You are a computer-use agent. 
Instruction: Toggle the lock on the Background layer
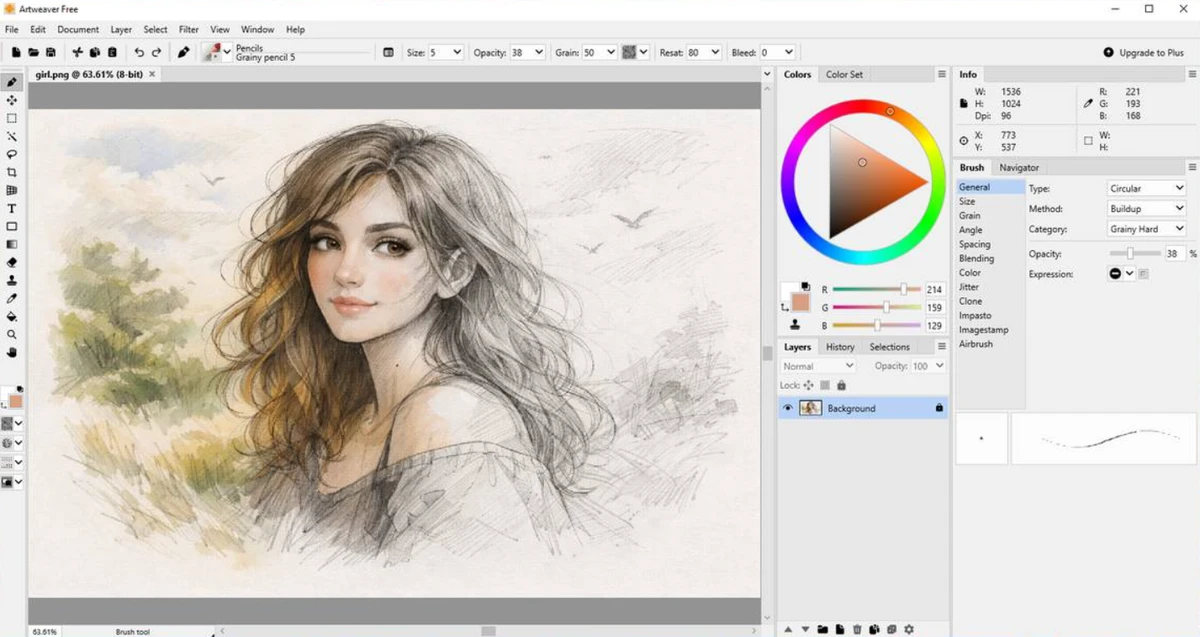pos(939,408)
